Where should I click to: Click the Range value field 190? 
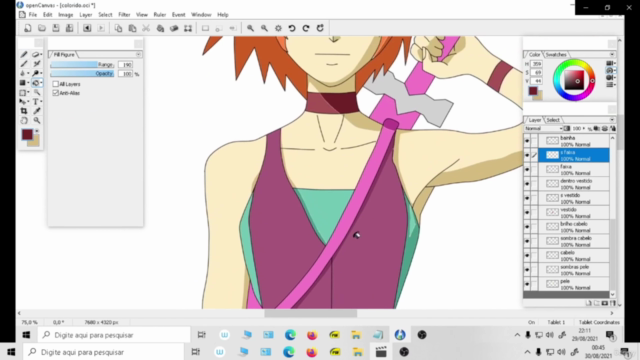point(125,64)
